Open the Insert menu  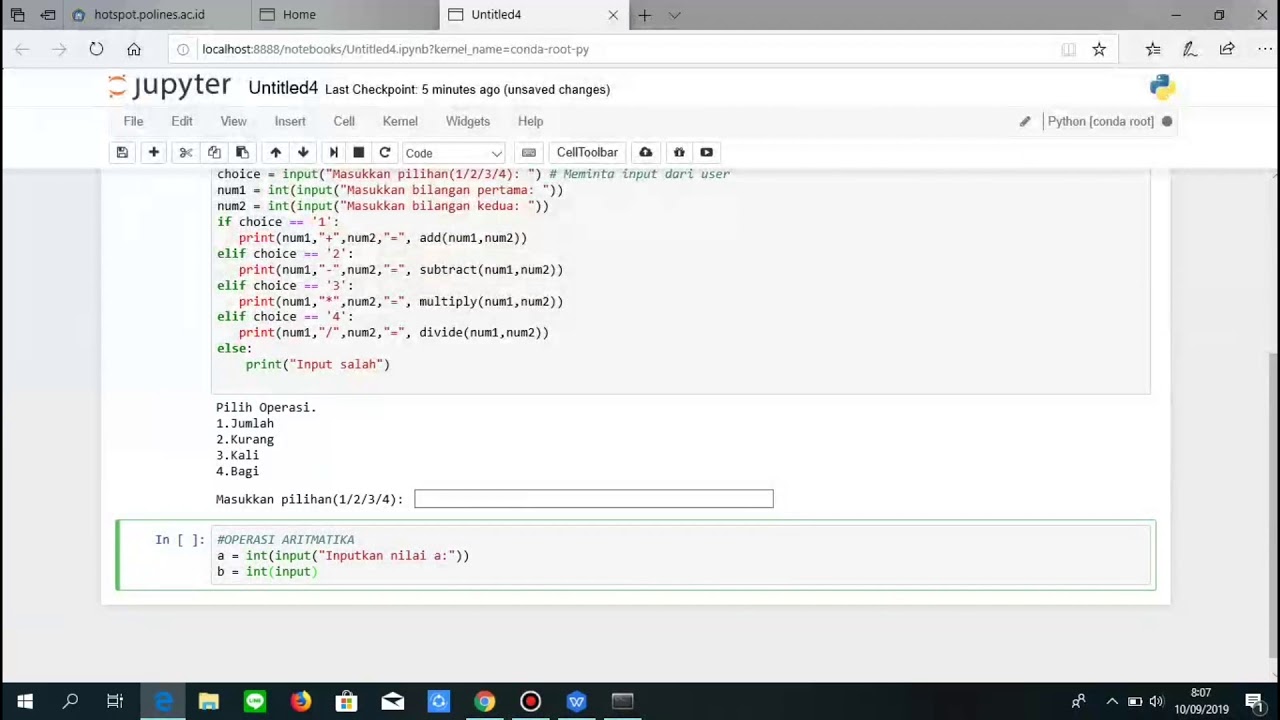tap(290, 122)
